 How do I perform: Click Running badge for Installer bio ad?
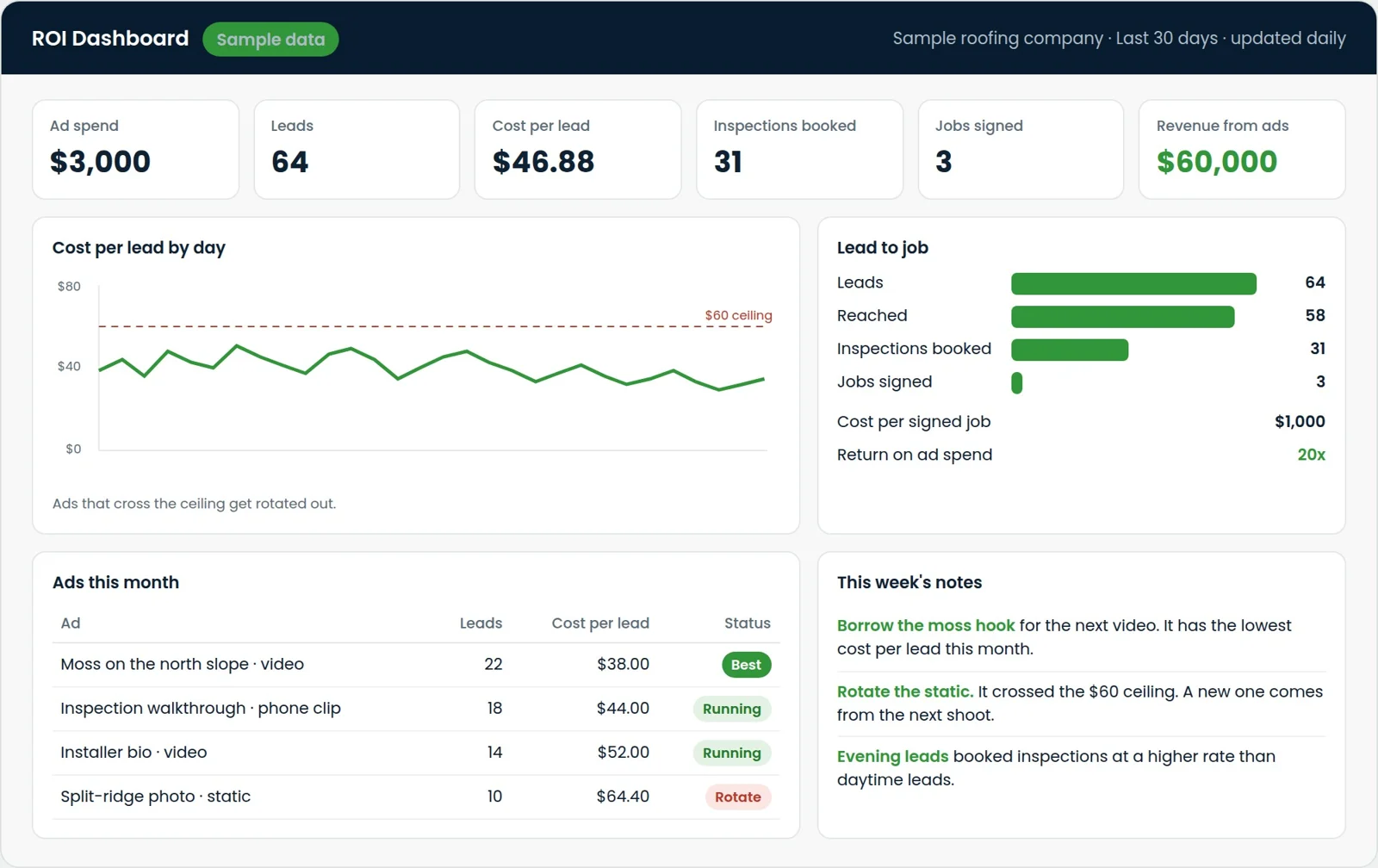click(x=731, y=753)
